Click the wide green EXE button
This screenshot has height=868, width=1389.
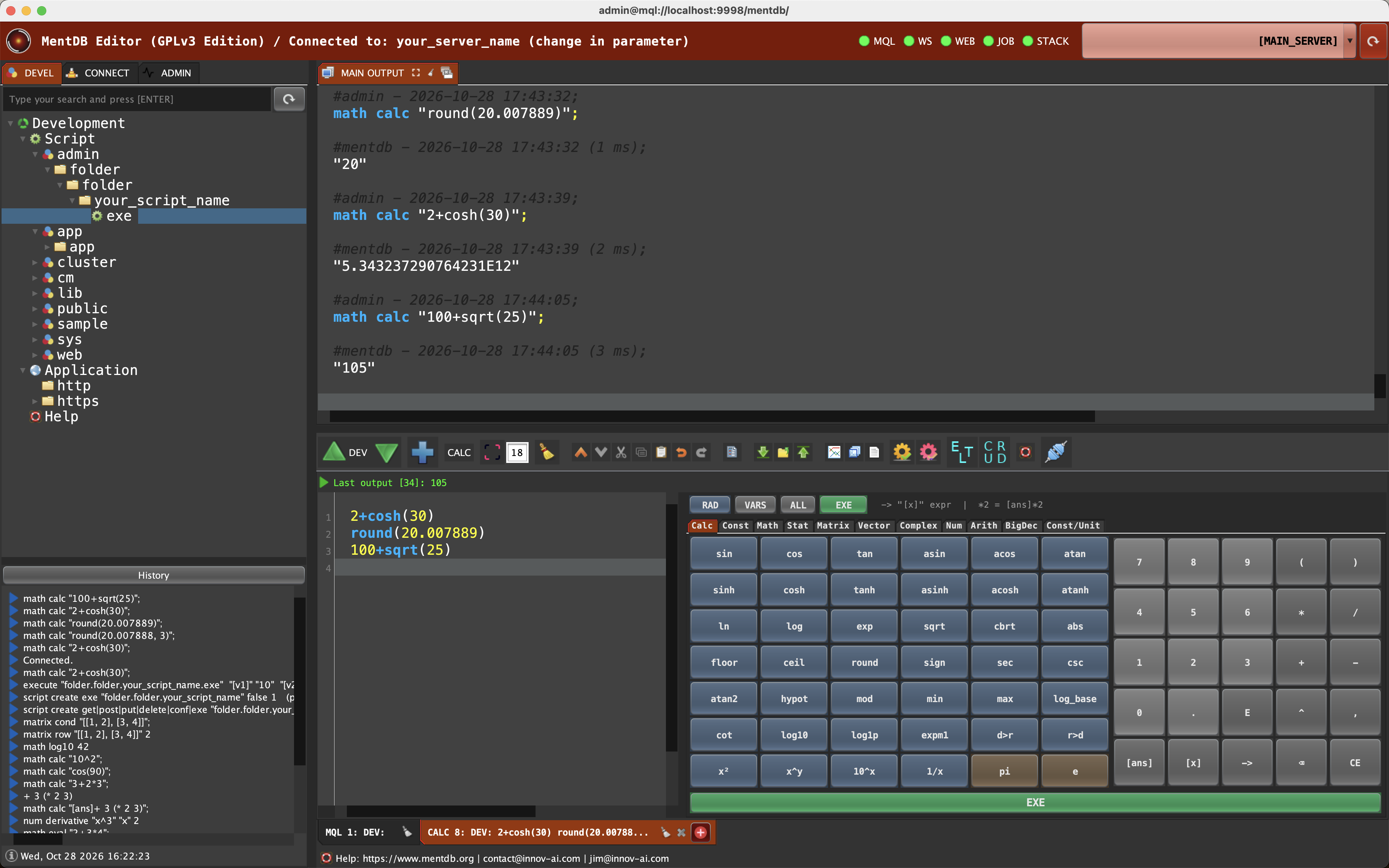coord(1035,802)
